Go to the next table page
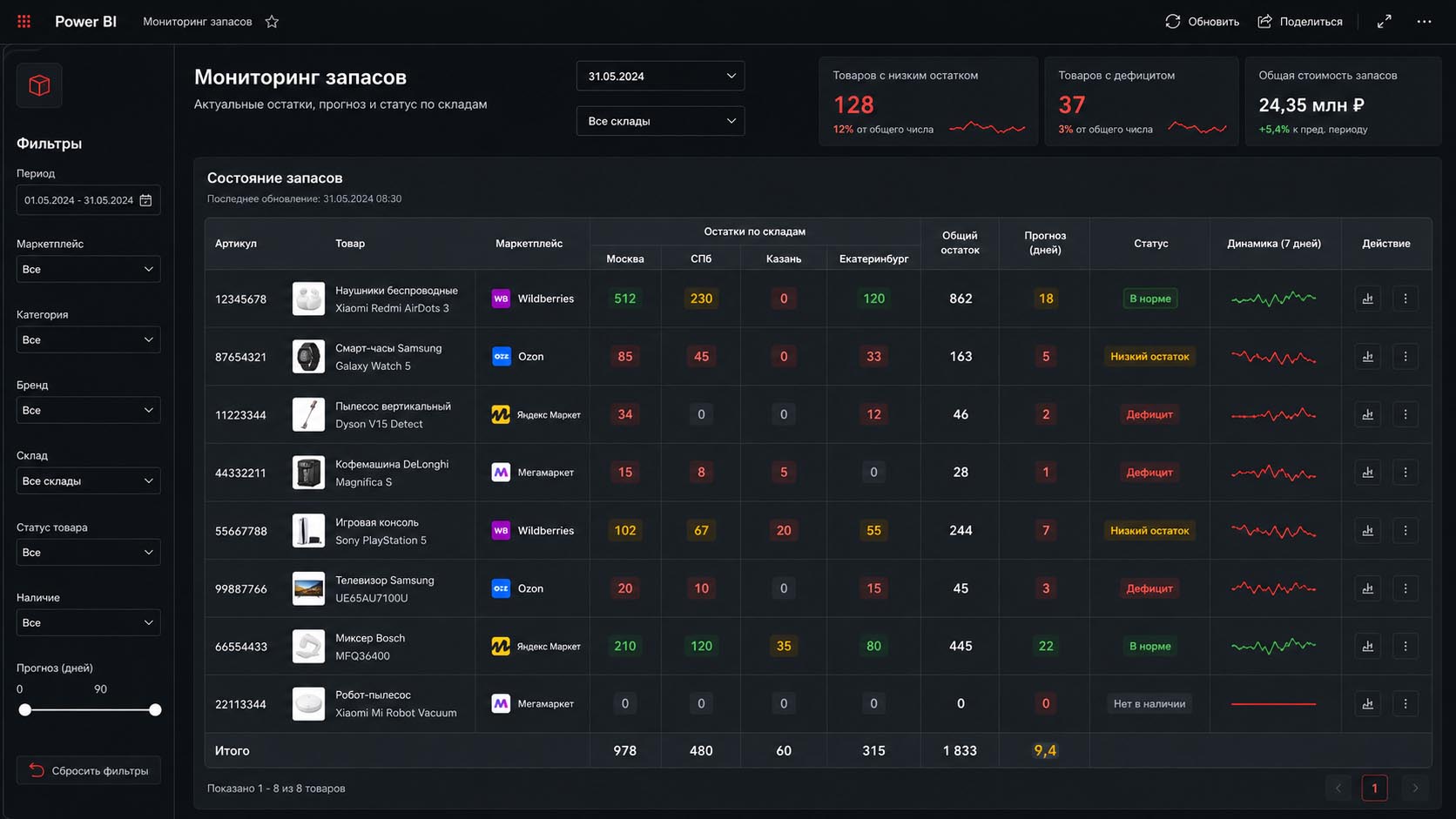 pos(1415,789)
